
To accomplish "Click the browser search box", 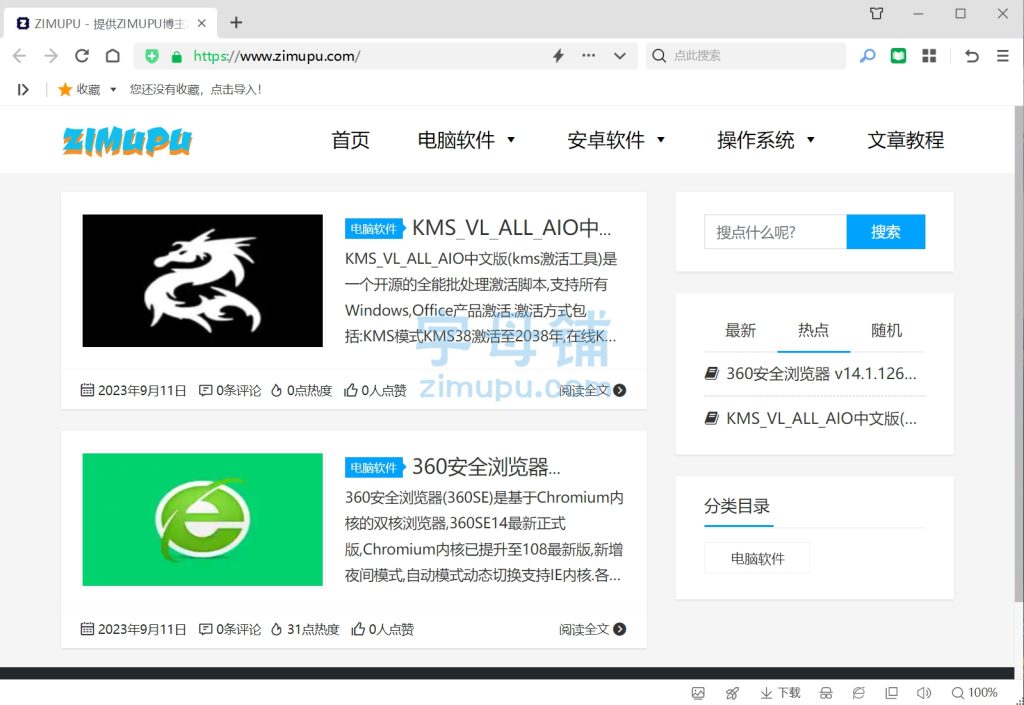I will pos(746,56).
